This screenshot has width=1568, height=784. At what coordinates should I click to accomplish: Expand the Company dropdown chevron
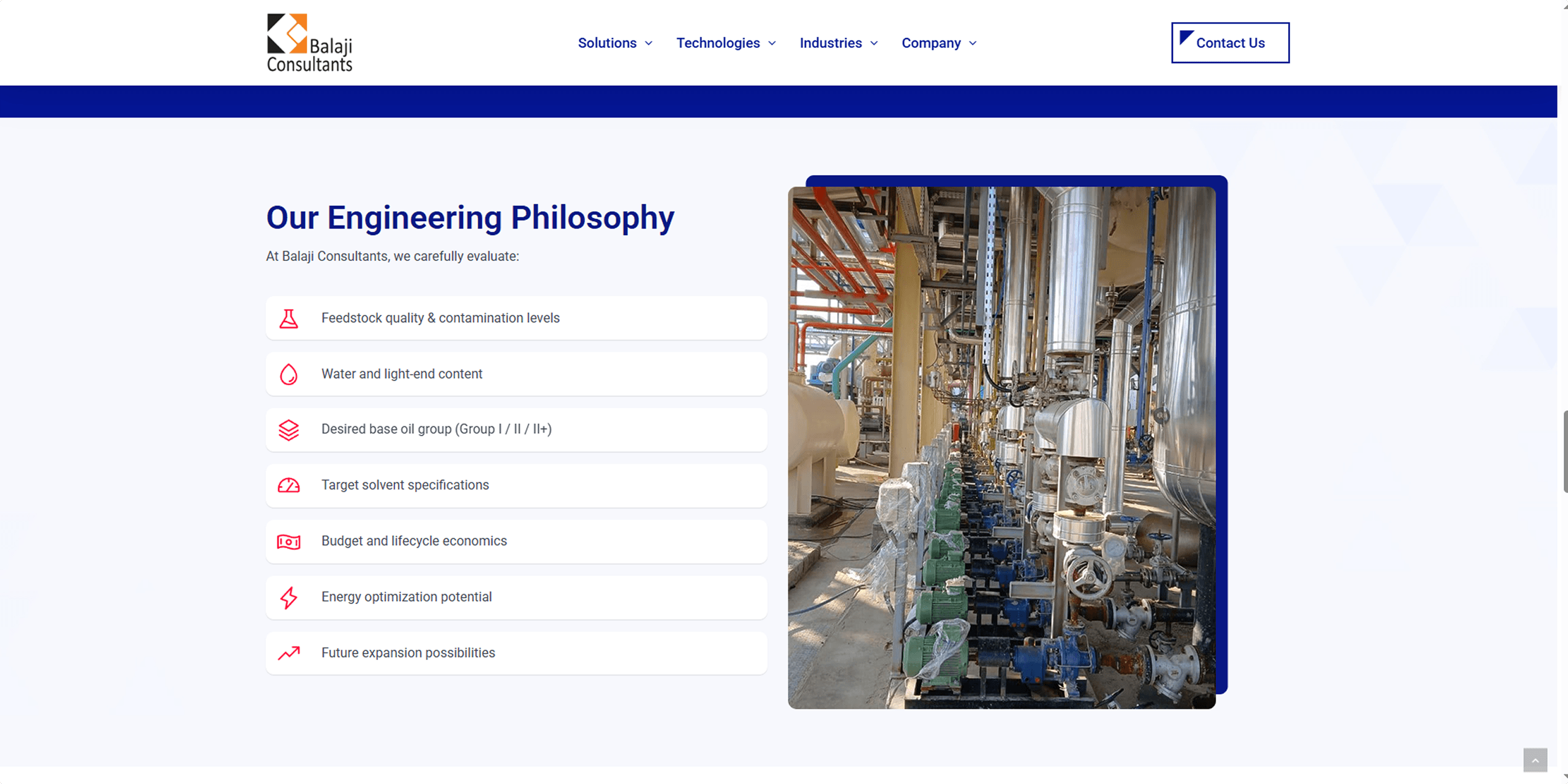973,43
